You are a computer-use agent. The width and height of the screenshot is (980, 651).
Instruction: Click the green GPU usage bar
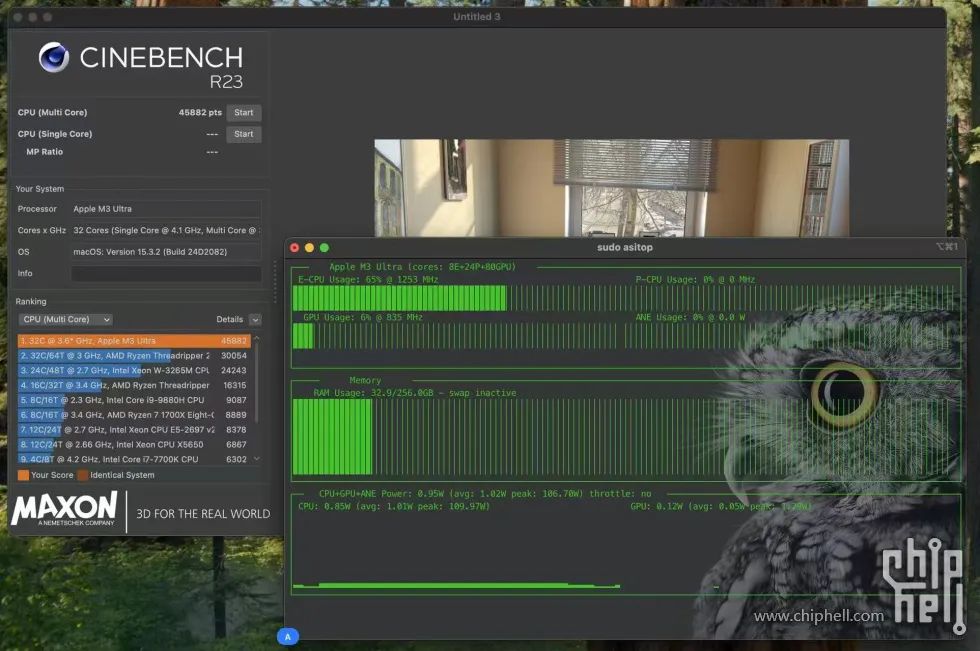[303, 336]
